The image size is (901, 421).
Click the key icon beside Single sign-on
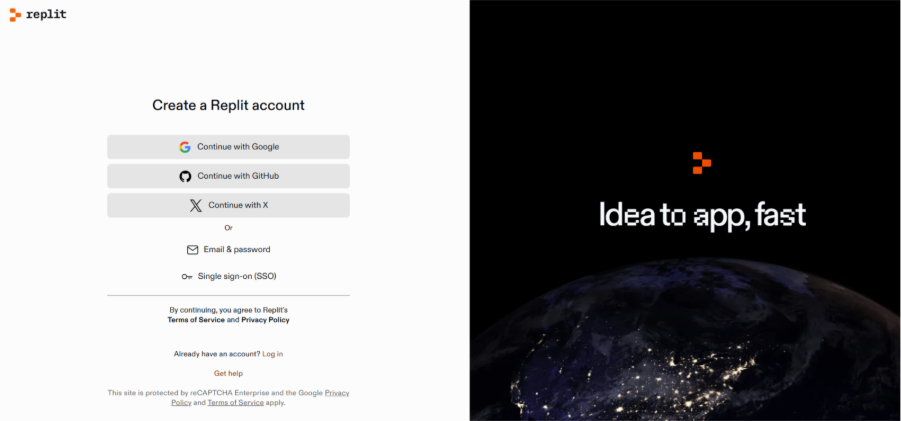tap(187, 277)
